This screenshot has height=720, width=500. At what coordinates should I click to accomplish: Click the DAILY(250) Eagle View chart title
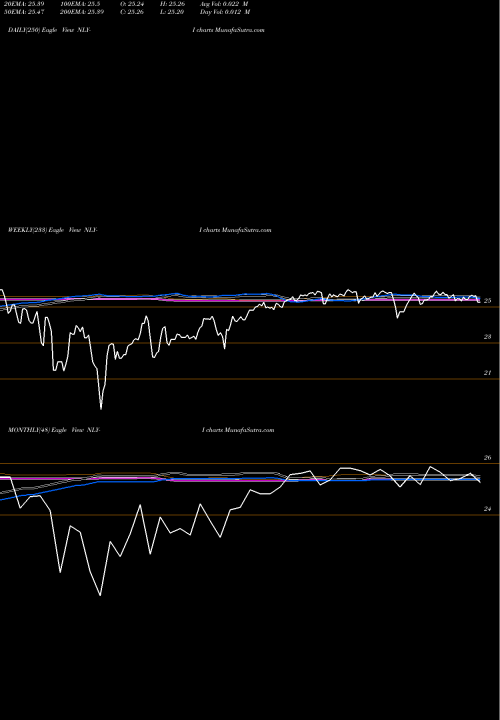pos(50,30)
